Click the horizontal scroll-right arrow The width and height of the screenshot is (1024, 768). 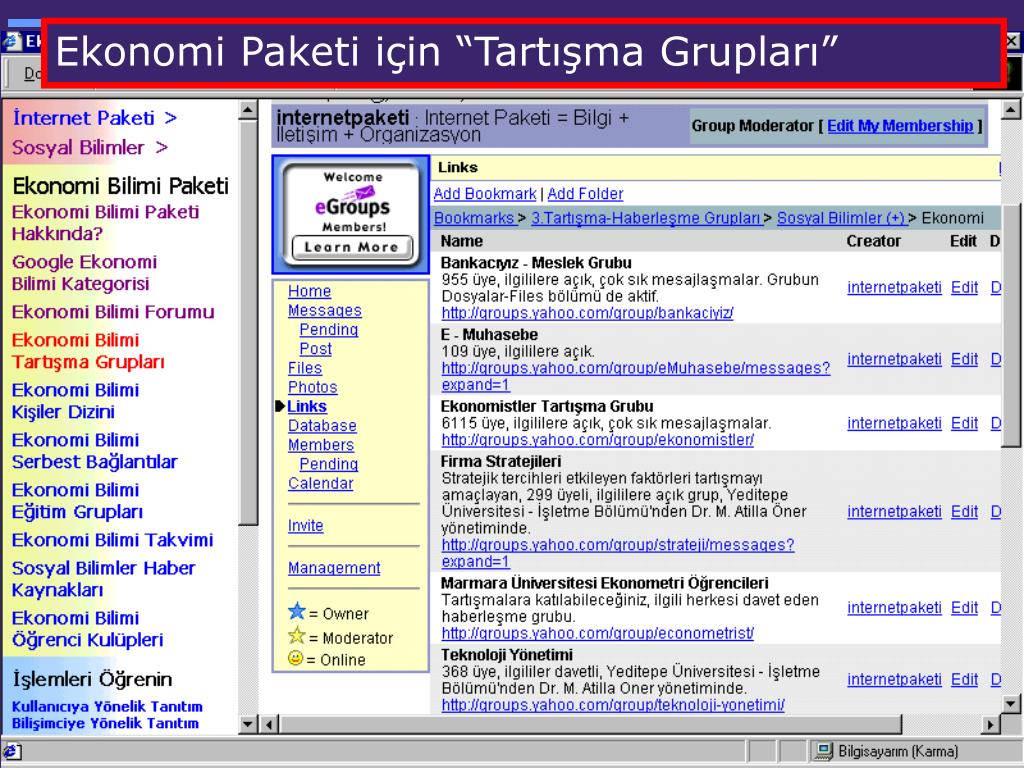[991, 724]
